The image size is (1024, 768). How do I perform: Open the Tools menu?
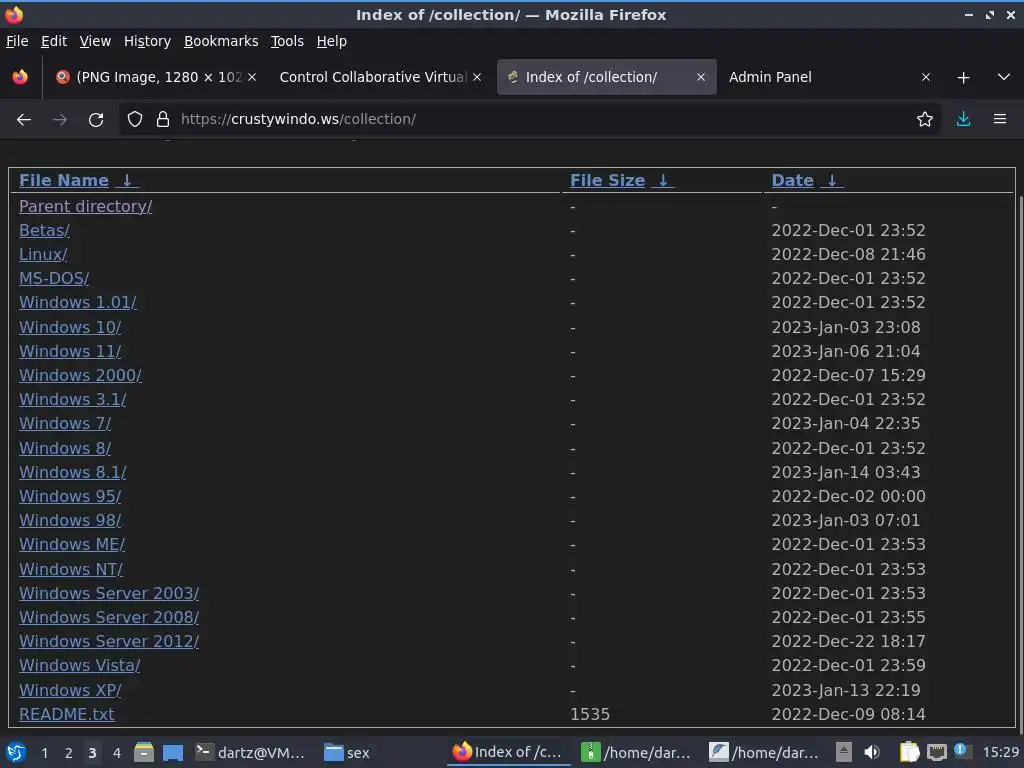point(287,41)
